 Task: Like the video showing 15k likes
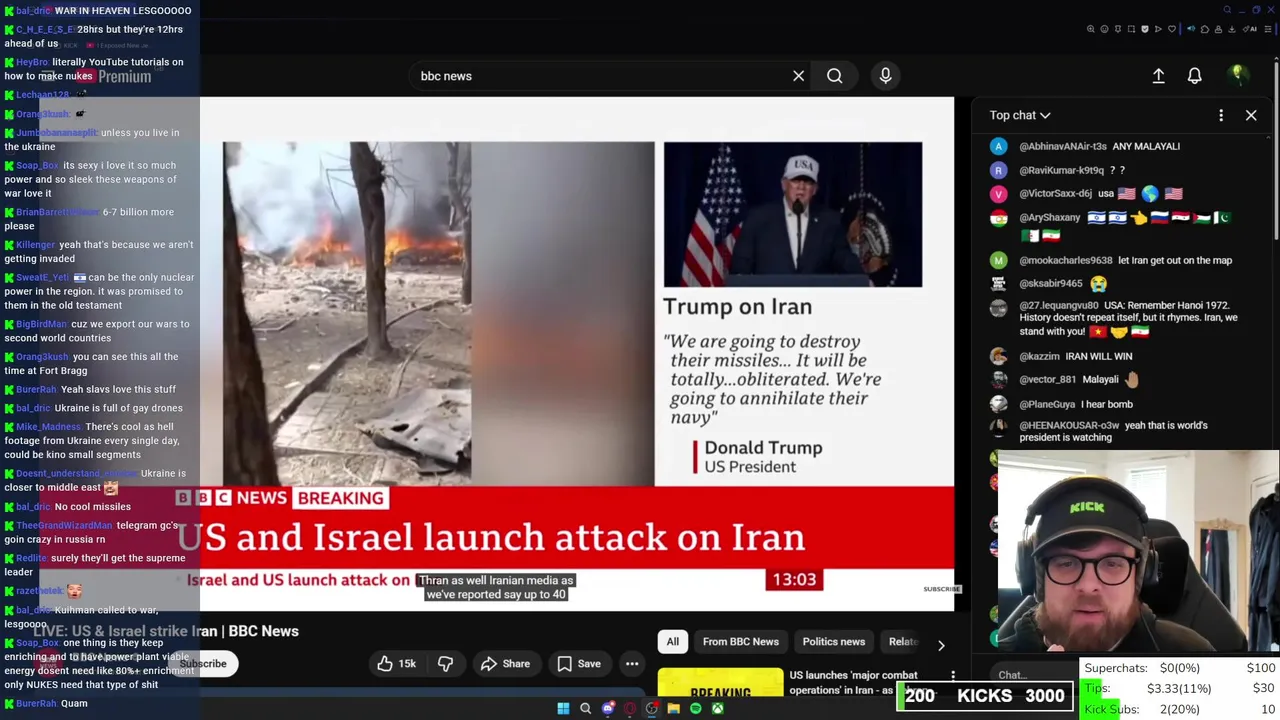(x=397, y=664)
